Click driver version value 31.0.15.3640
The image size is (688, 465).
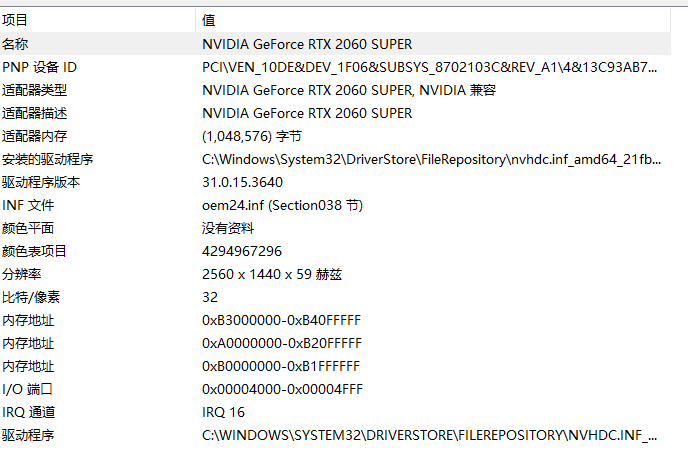click(242, 182)
